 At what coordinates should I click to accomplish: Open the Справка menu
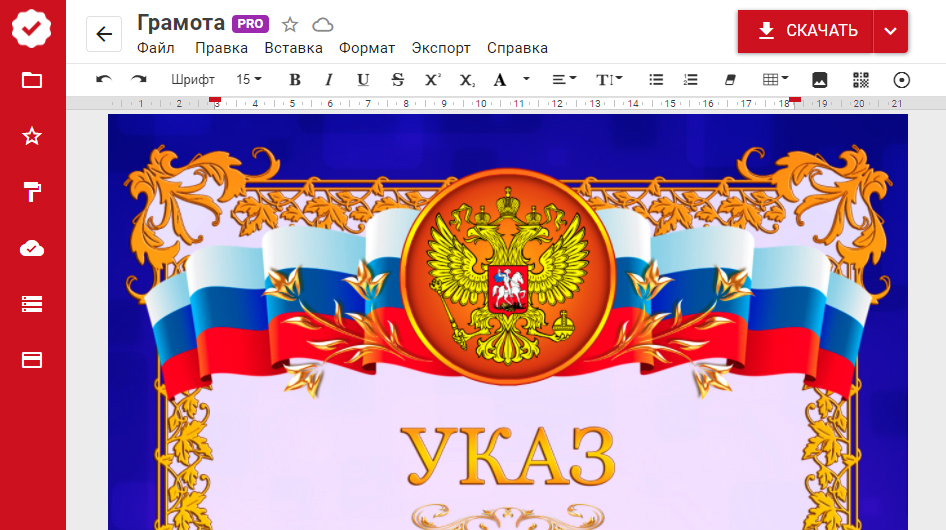click(518, 48)
